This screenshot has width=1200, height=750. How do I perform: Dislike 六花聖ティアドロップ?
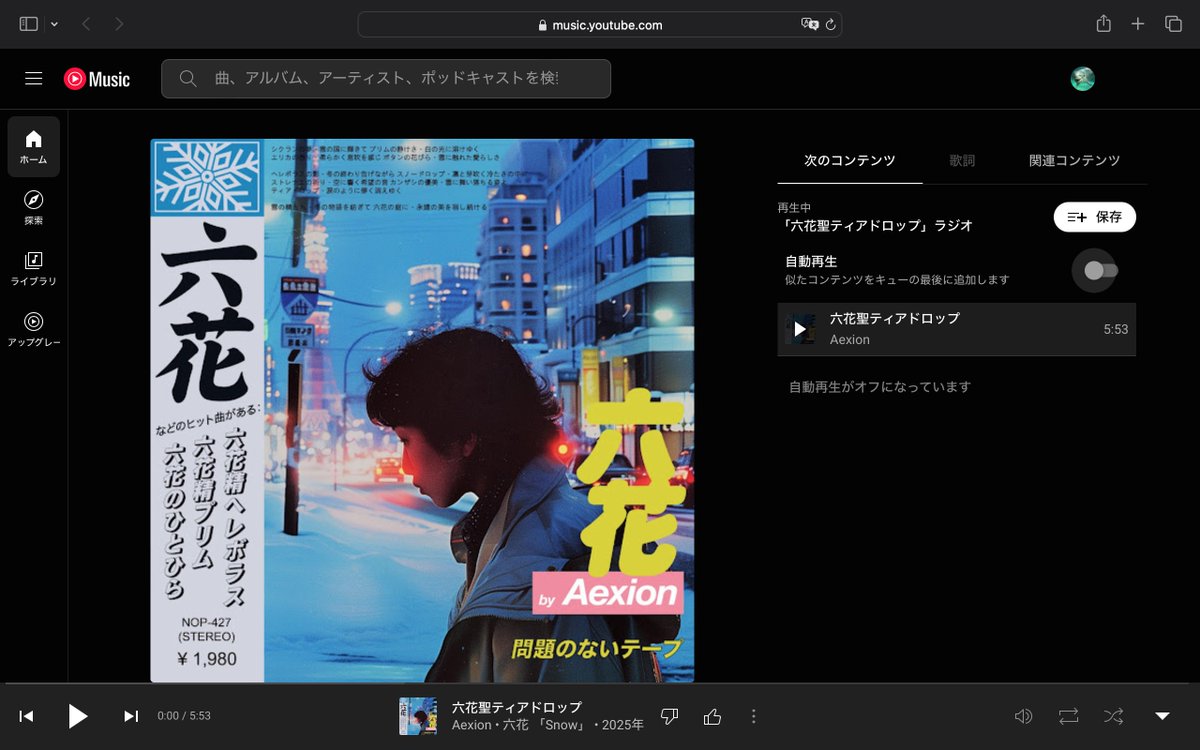pos(670,716)
